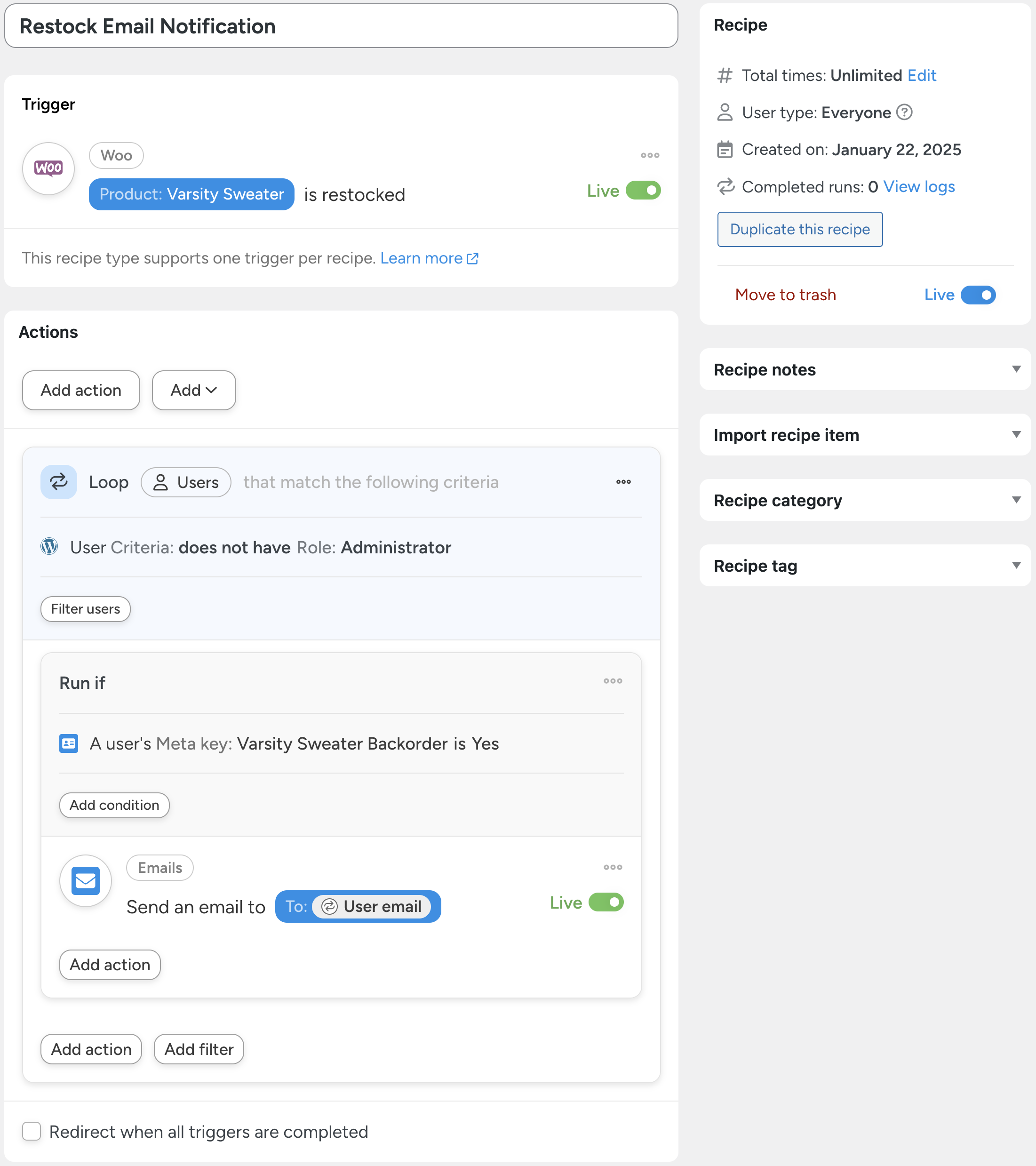Click the Product: Varsity Sweater token
The height and width of the screenshot is (1166, 1036).
pyautogui.click(x=191, y=194)
